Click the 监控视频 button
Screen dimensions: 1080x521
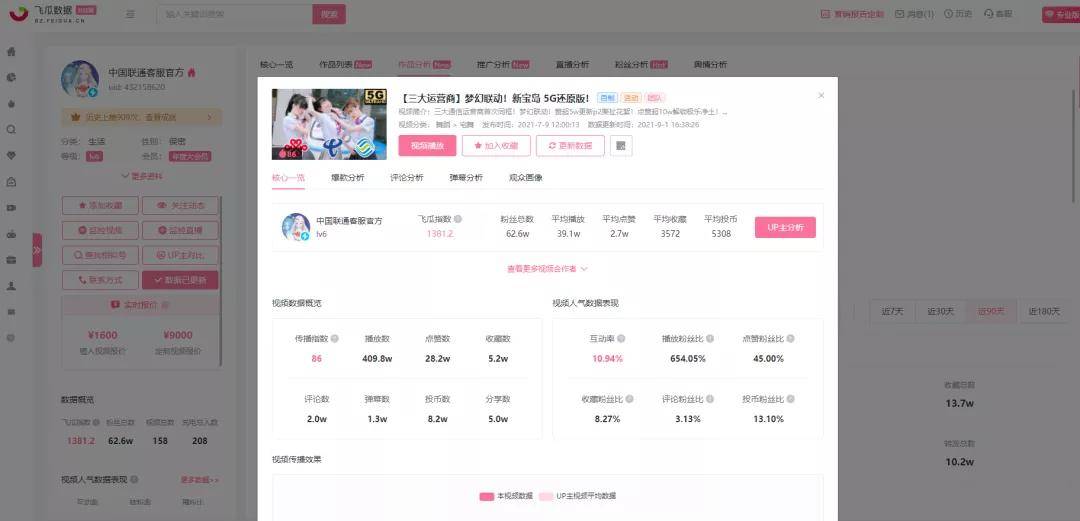pyautogui.click(x=101, y=230)
